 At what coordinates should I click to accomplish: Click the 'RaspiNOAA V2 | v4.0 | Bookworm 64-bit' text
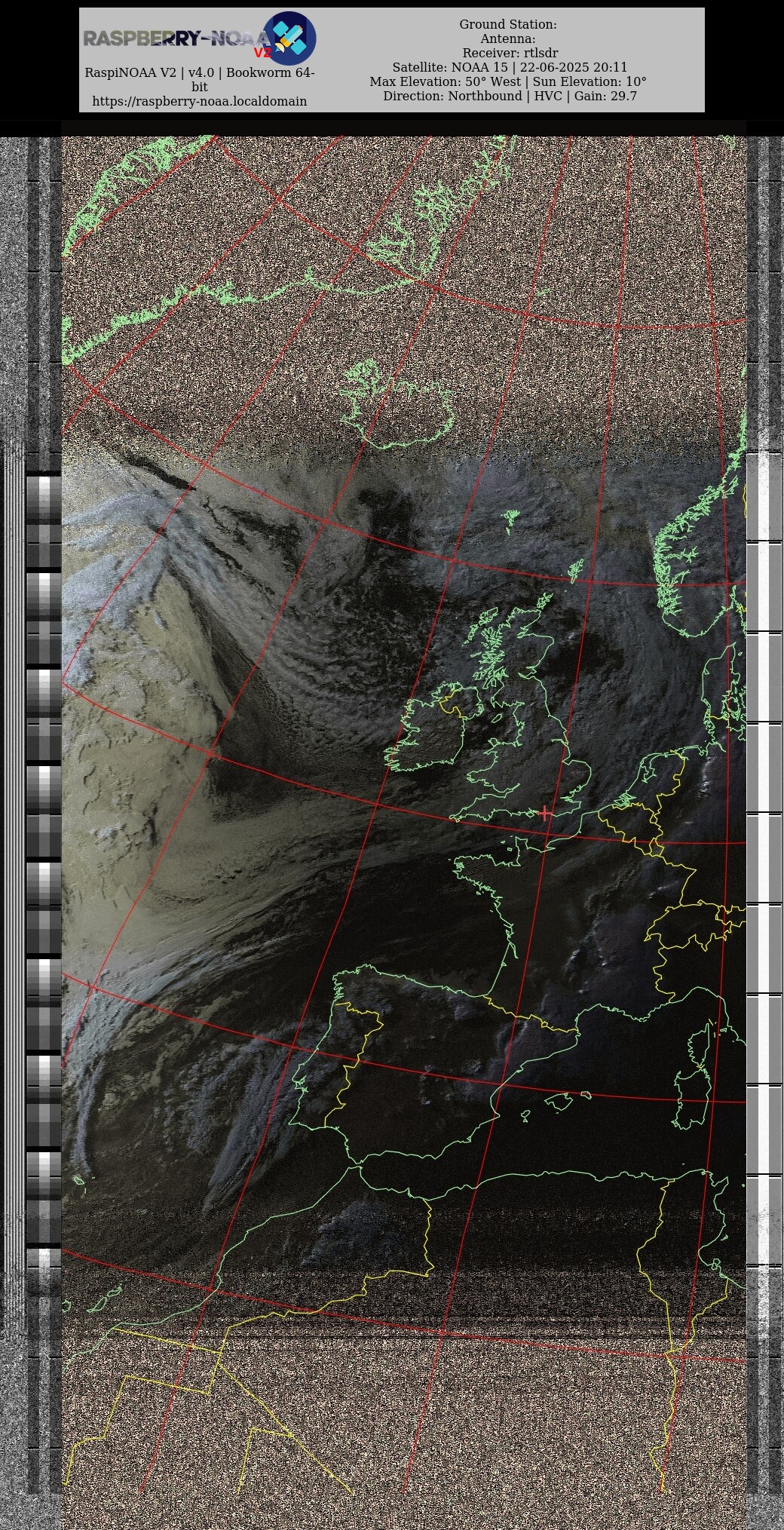[x=200, y=80]
